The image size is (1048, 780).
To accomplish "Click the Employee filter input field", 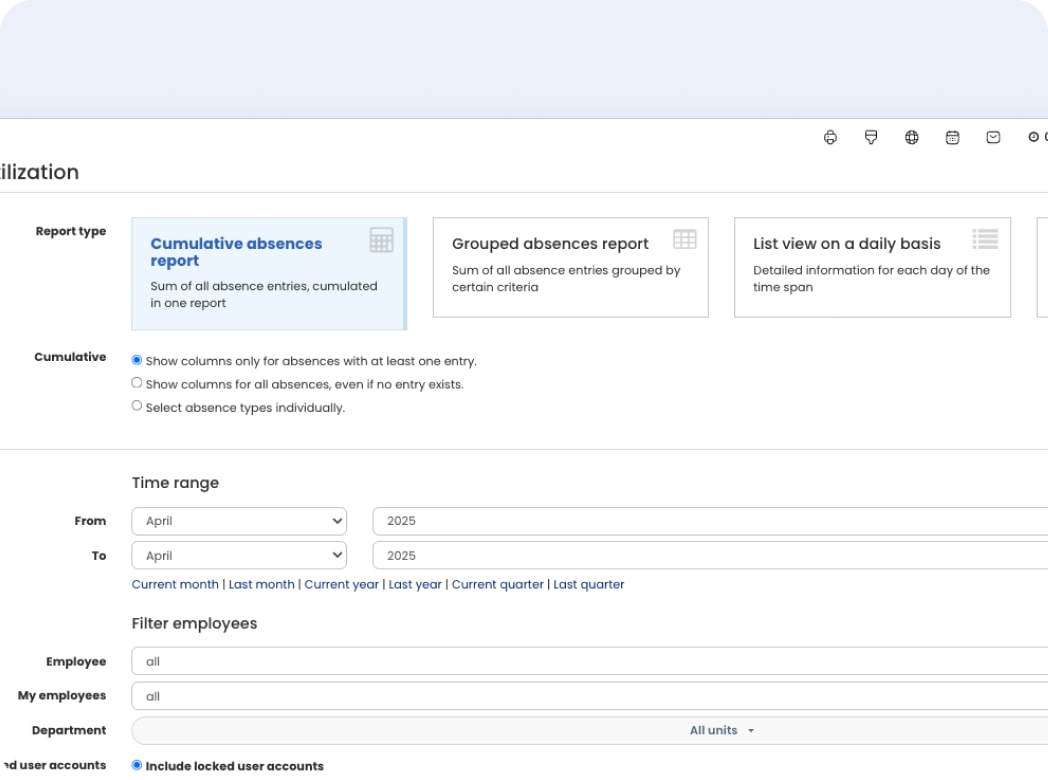I will [590, 661].
